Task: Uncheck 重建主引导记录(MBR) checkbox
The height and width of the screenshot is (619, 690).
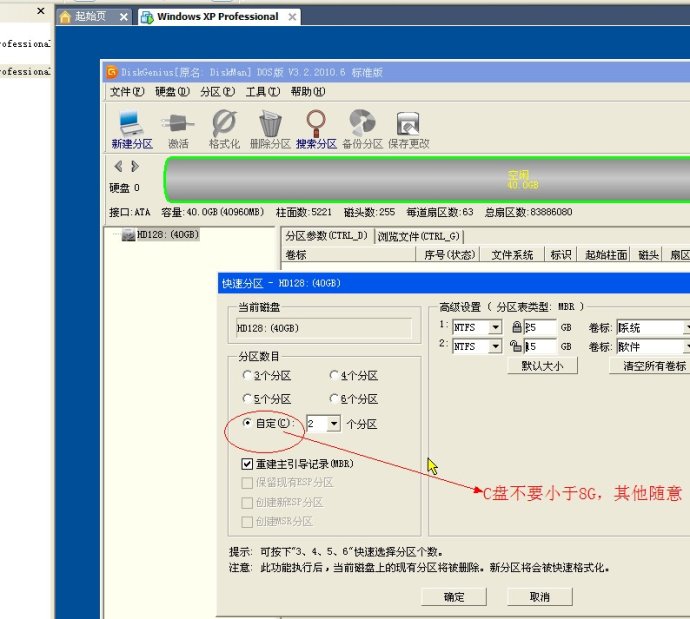Action: (x=247, y=464)
